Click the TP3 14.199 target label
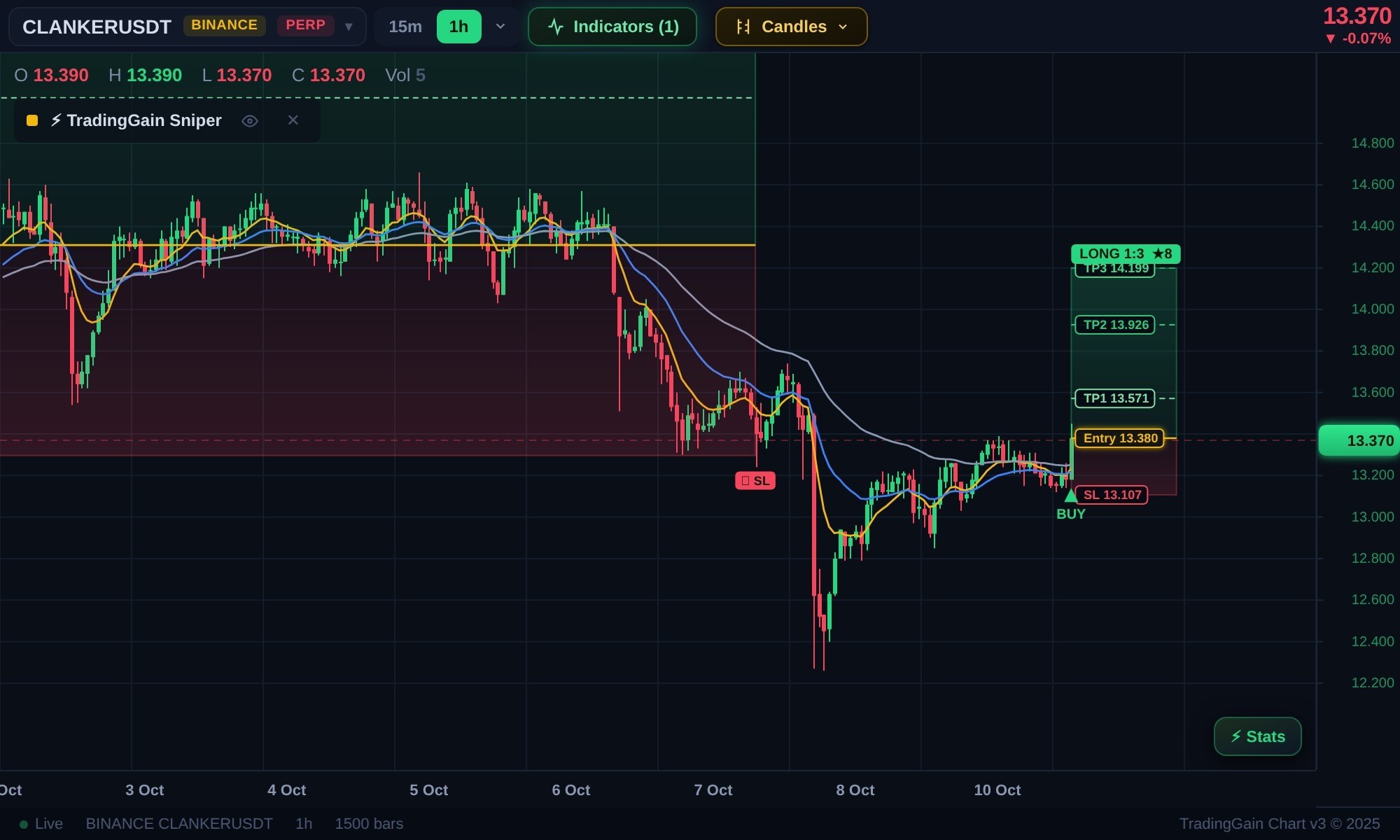The image size is (1400, 840). [x=1115, y=269]
